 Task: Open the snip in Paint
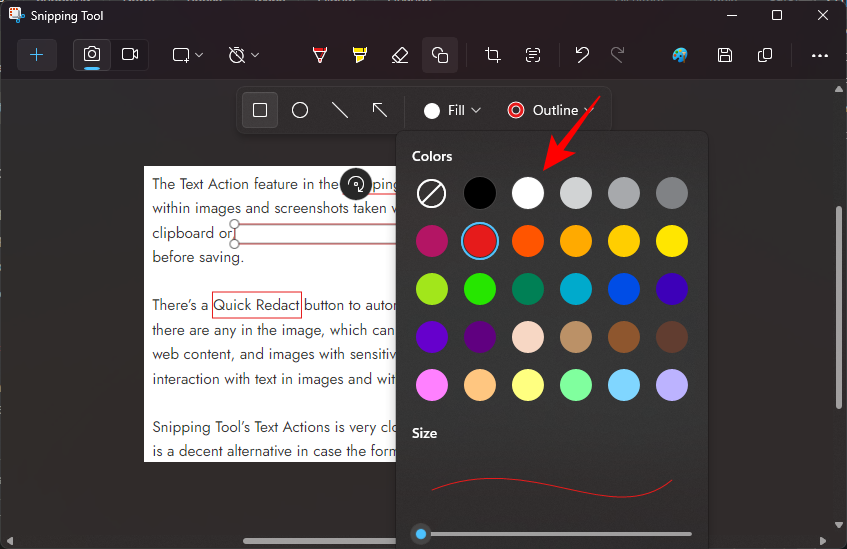click(x=680, y=55)
